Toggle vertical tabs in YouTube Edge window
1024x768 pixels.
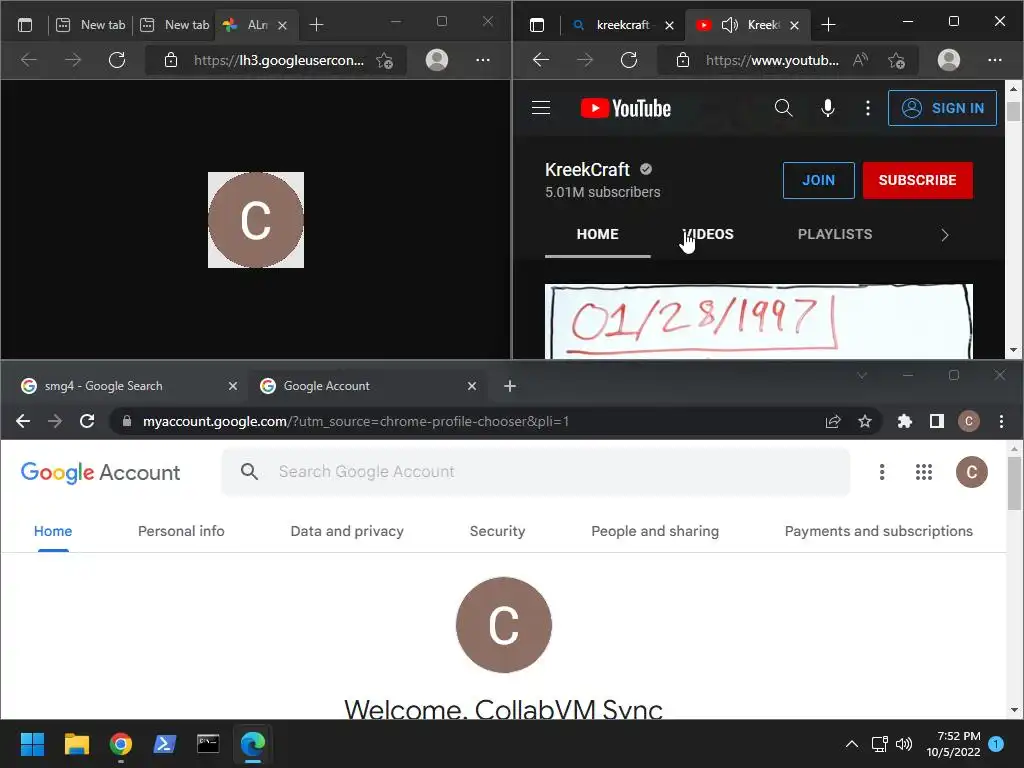coord(537,25)
